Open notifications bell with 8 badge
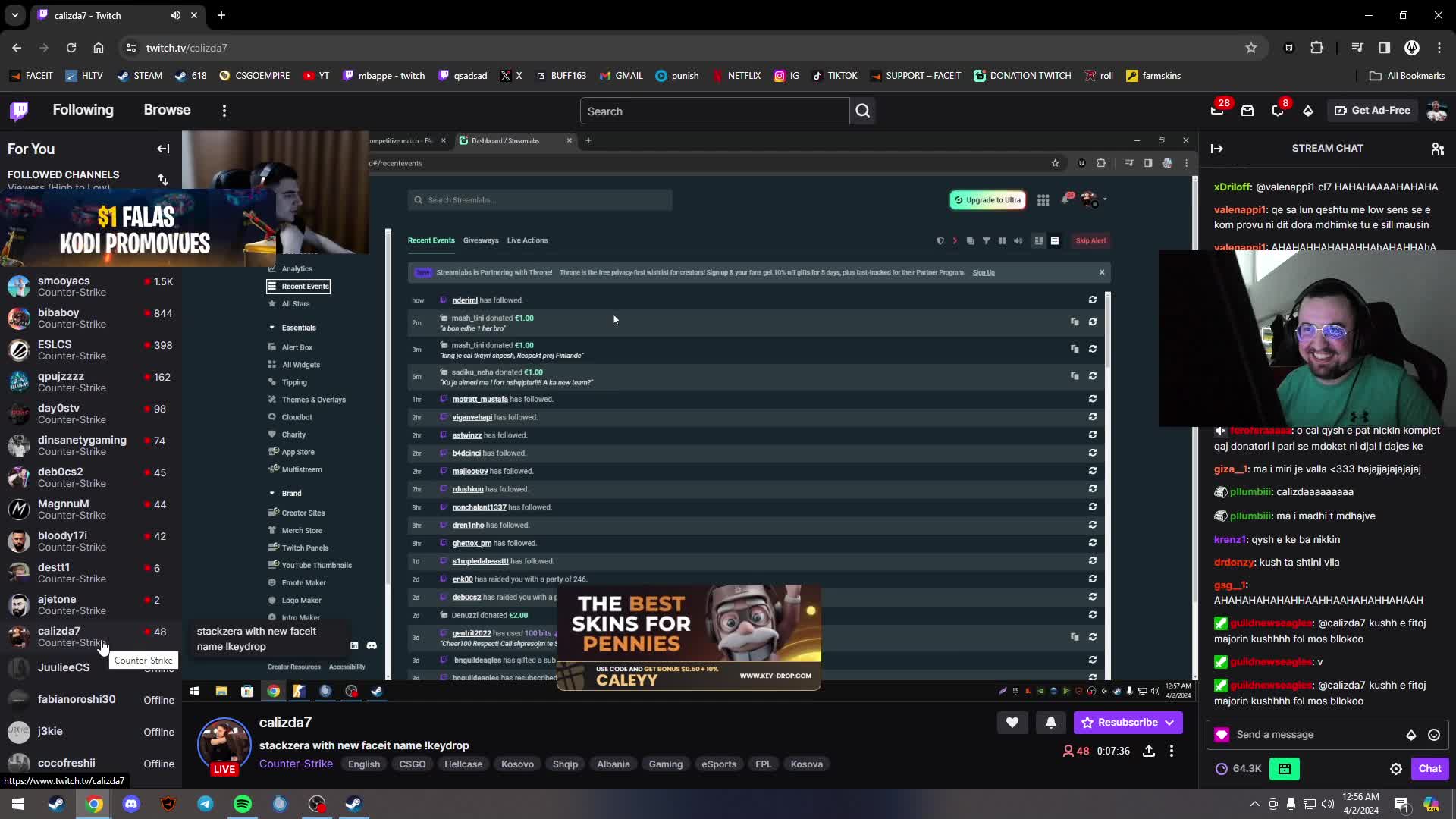 (1278, 111)
